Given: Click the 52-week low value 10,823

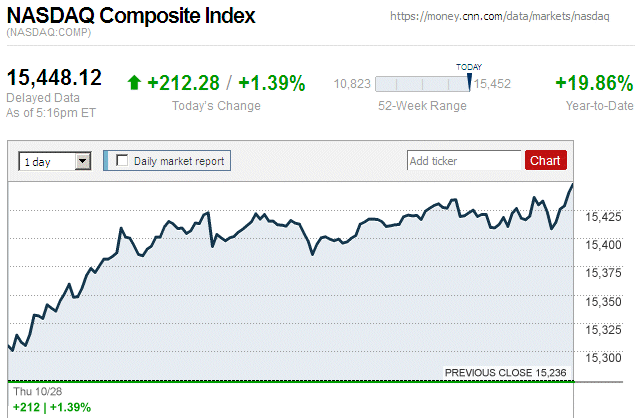Looking at the screenshot, I should pyautogui.click(x=352, y=84).
